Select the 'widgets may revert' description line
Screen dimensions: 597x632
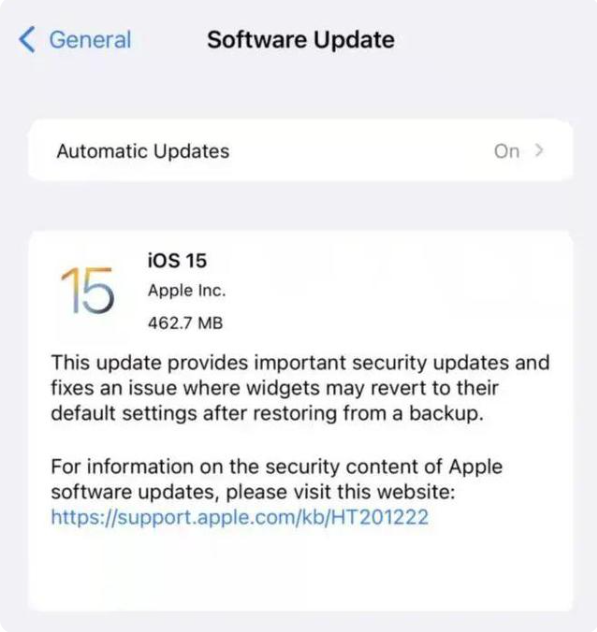(x=275, y=388)
